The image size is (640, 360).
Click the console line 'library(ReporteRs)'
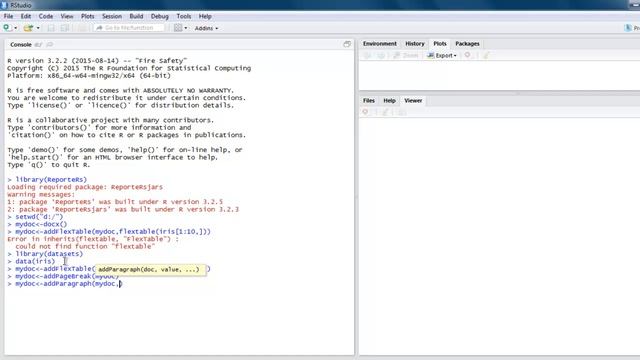tap(51, 180)
